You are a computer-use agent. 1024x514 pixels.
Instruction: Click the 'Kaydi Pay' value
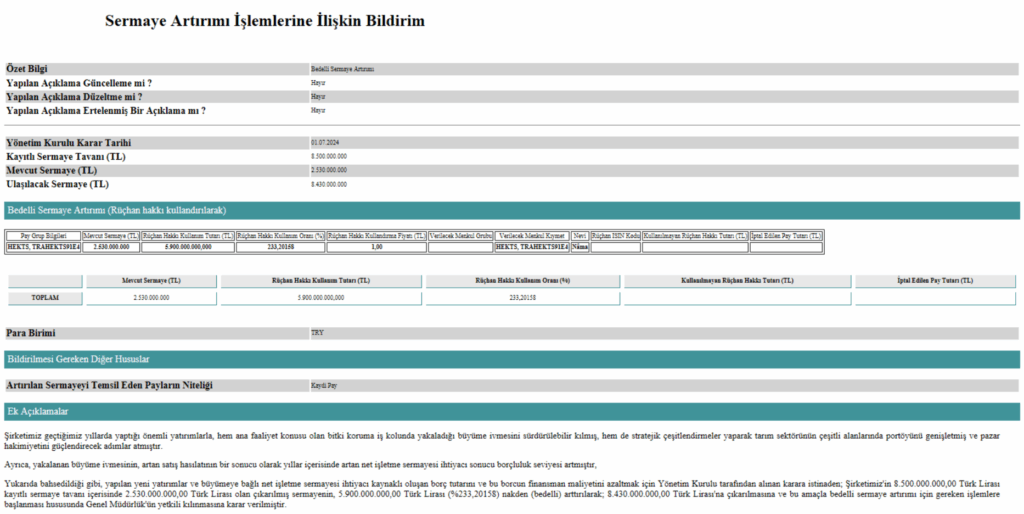point(324,385)
